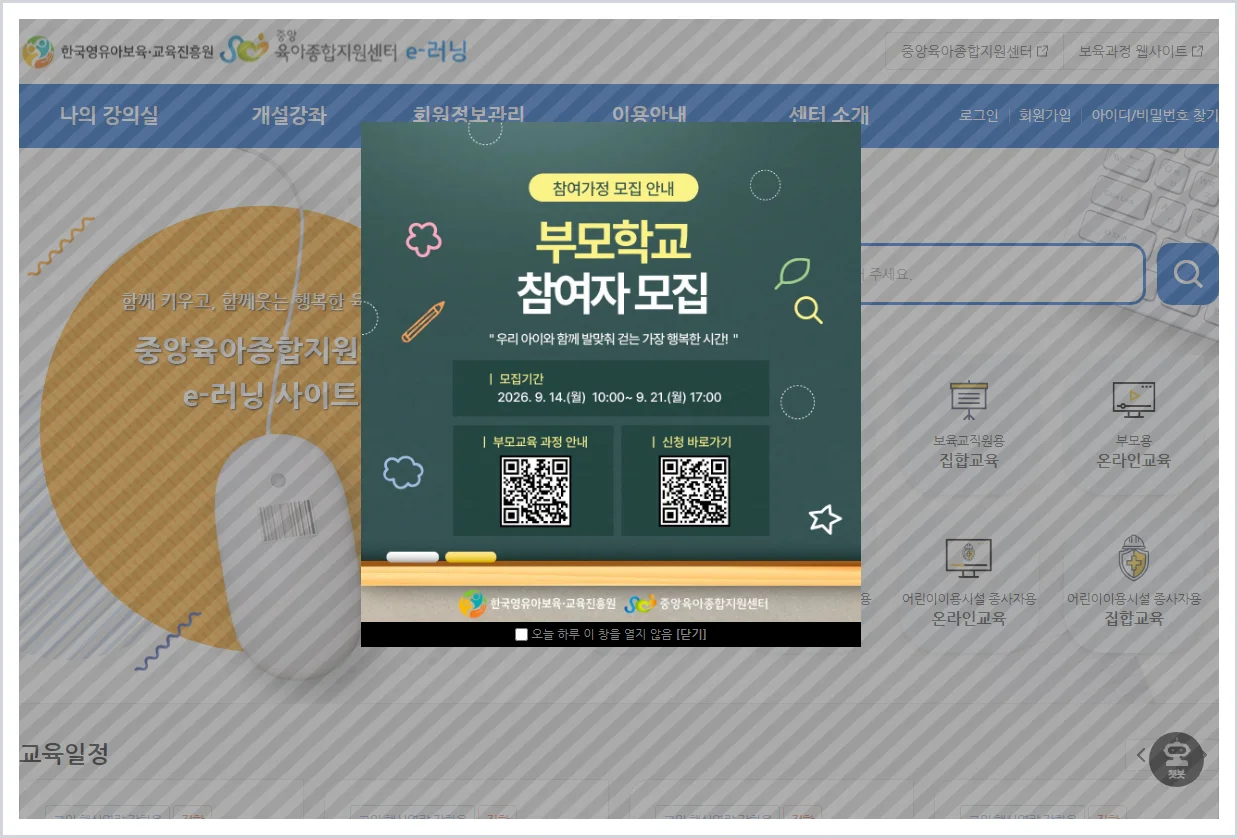Open the 로그인 link
The height and width of the screenshot is (838, 1238).
pos(979,115)
